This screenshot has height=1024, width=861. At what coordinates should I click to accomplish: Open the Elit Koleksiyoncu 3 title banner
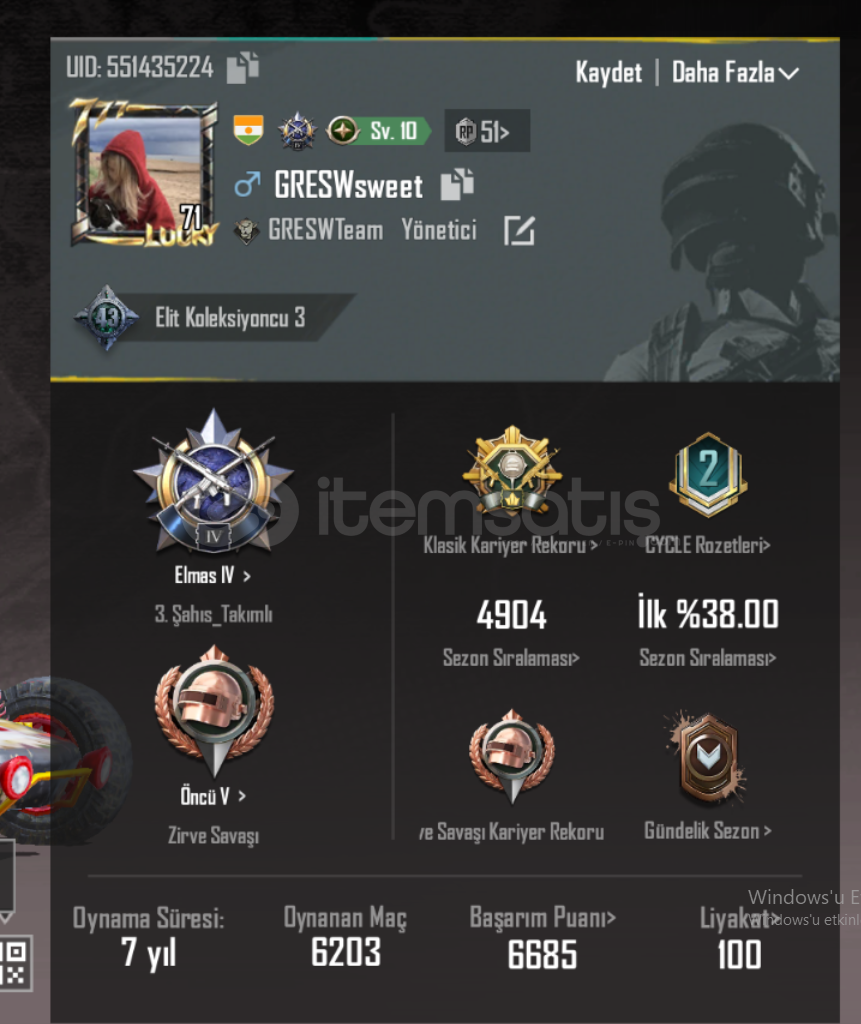(216, 318)
